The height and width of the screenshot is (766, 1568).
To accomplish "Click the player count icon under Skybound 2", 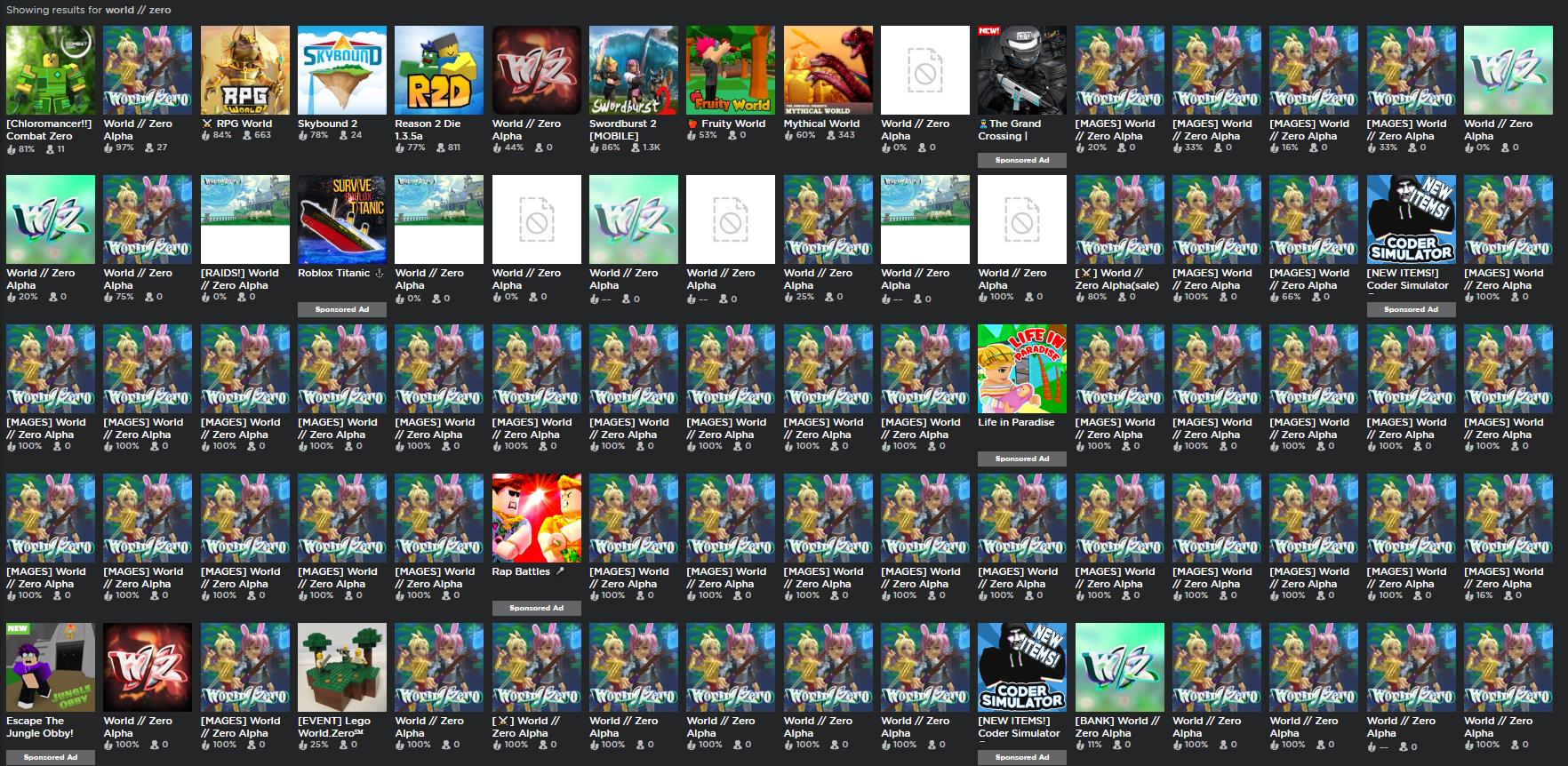I will pos(344,135).
